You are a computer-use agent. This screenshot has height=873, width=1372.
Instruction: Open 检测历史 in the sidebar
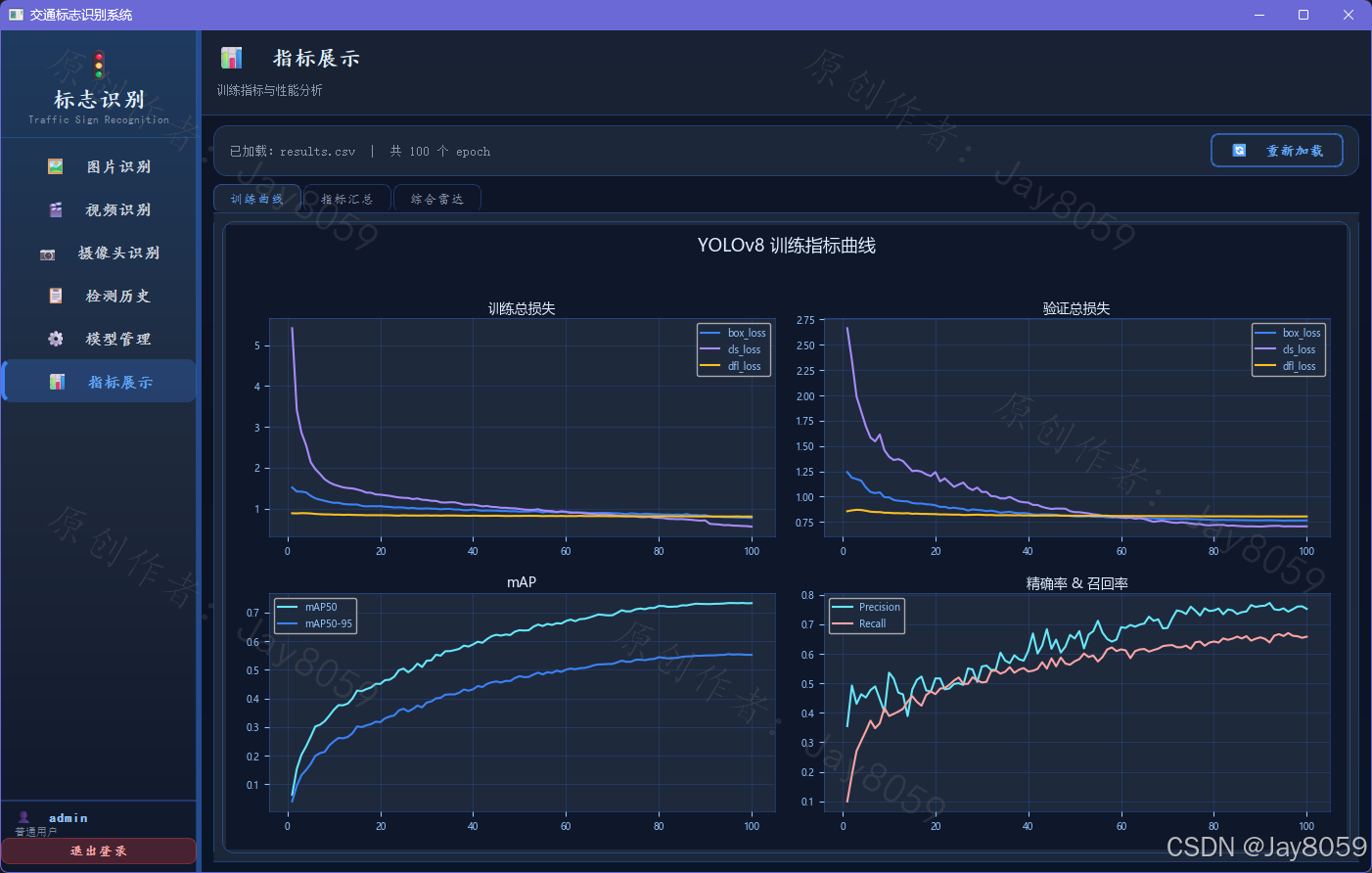coord(99,296)
